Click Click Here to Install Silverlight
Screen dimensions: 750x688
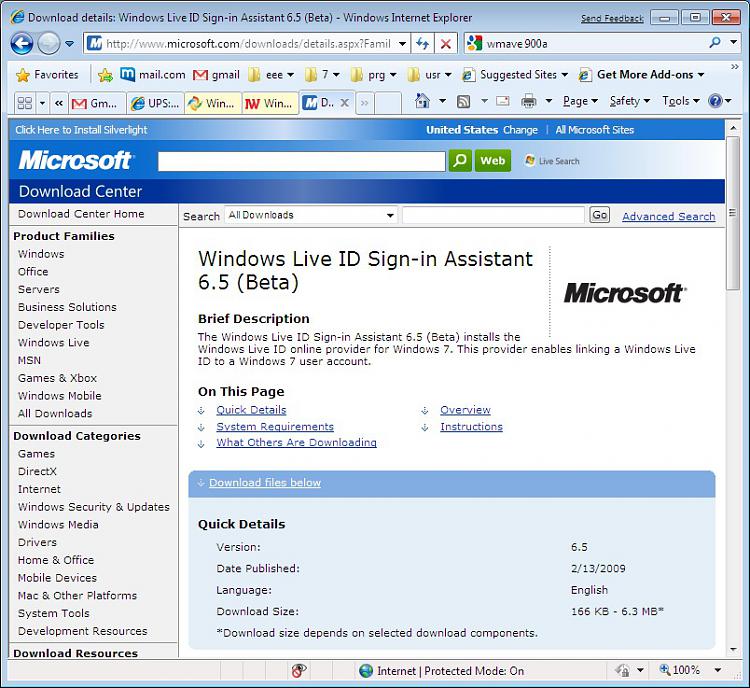coord(81,130)
